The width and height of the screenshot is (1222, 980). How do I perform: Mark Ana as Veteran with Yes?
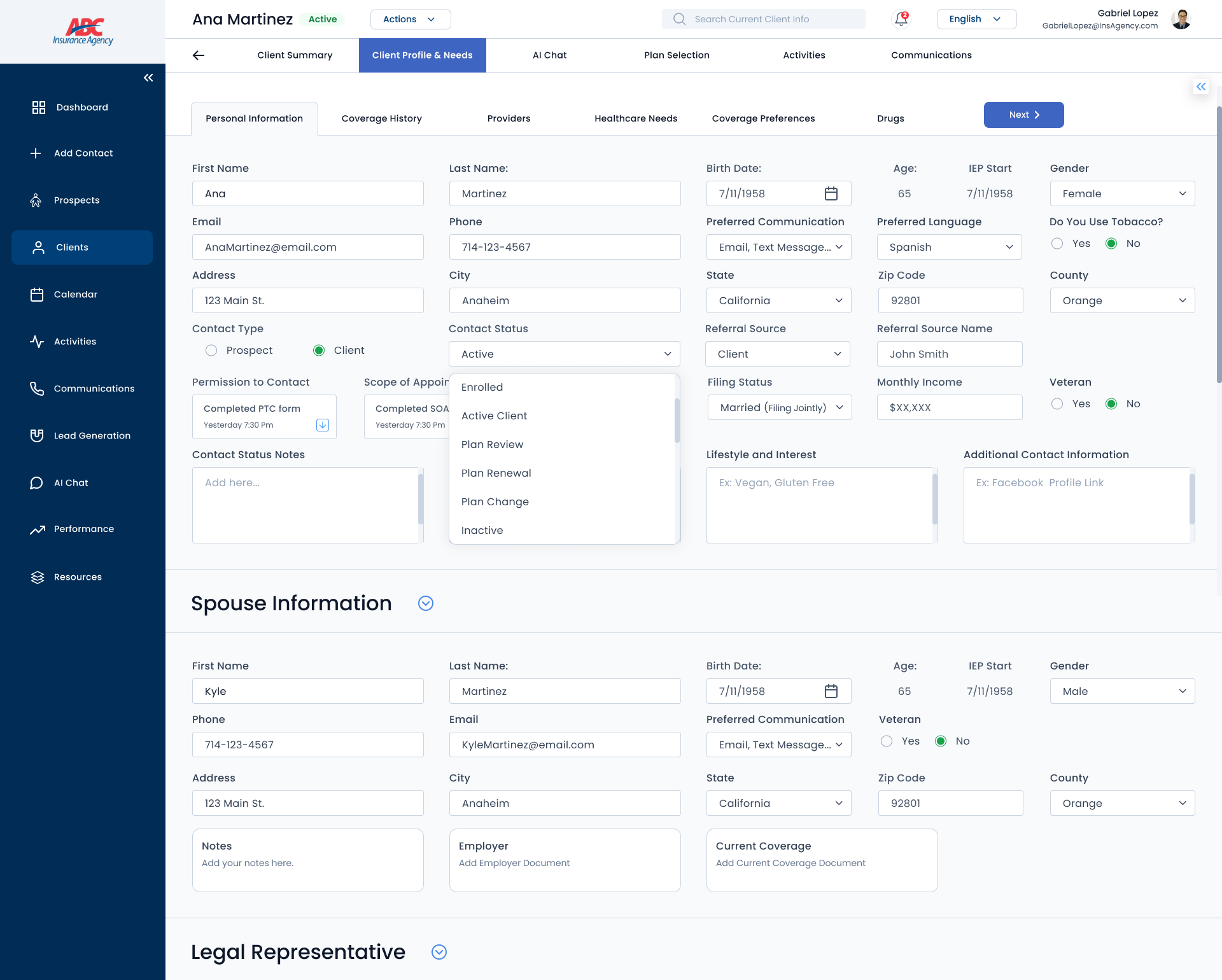1057,403
